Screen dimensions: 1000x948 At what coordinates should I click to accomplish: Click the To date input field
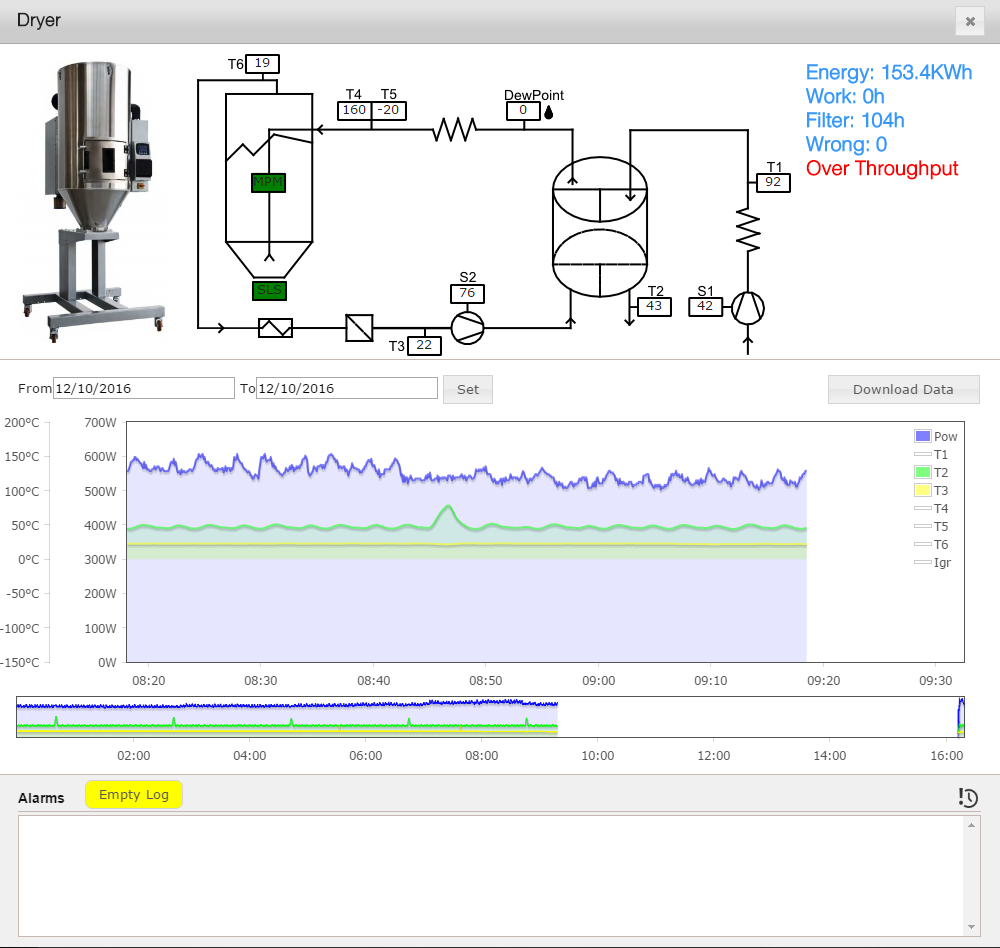pos(347,388)
